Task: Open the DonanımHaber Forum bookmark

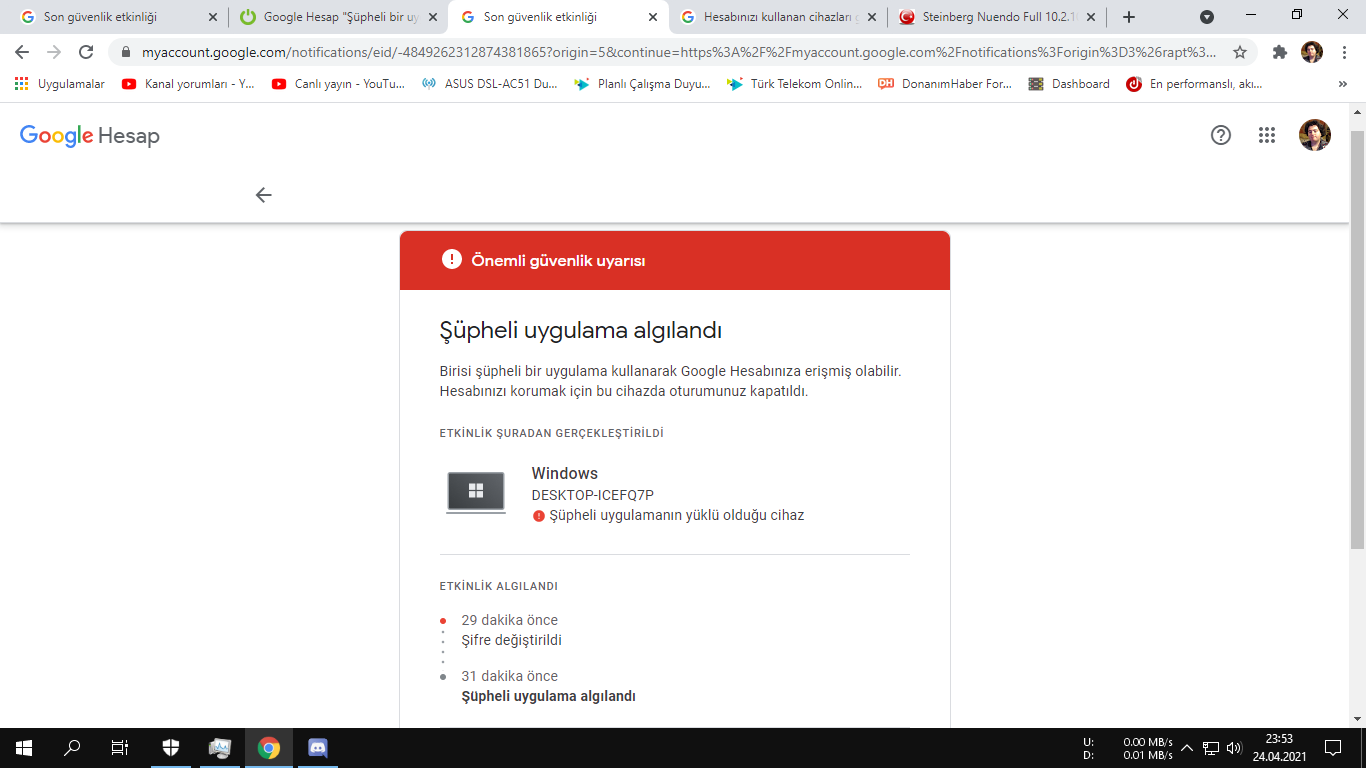Action: 945,84
